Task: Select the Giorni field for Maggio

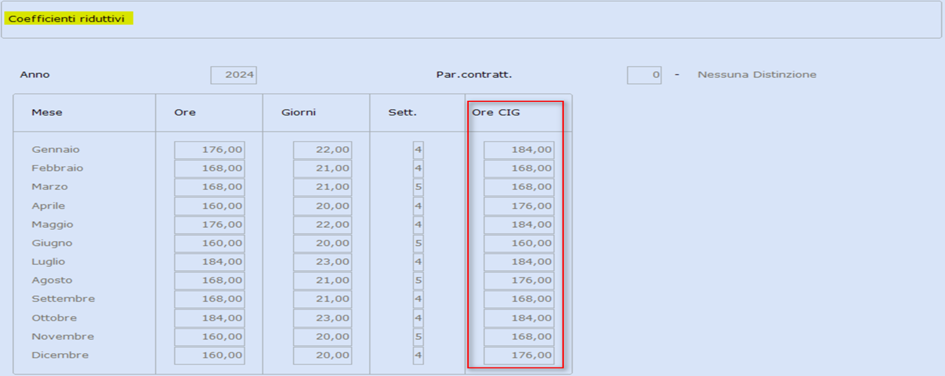Action: (322, 225)
